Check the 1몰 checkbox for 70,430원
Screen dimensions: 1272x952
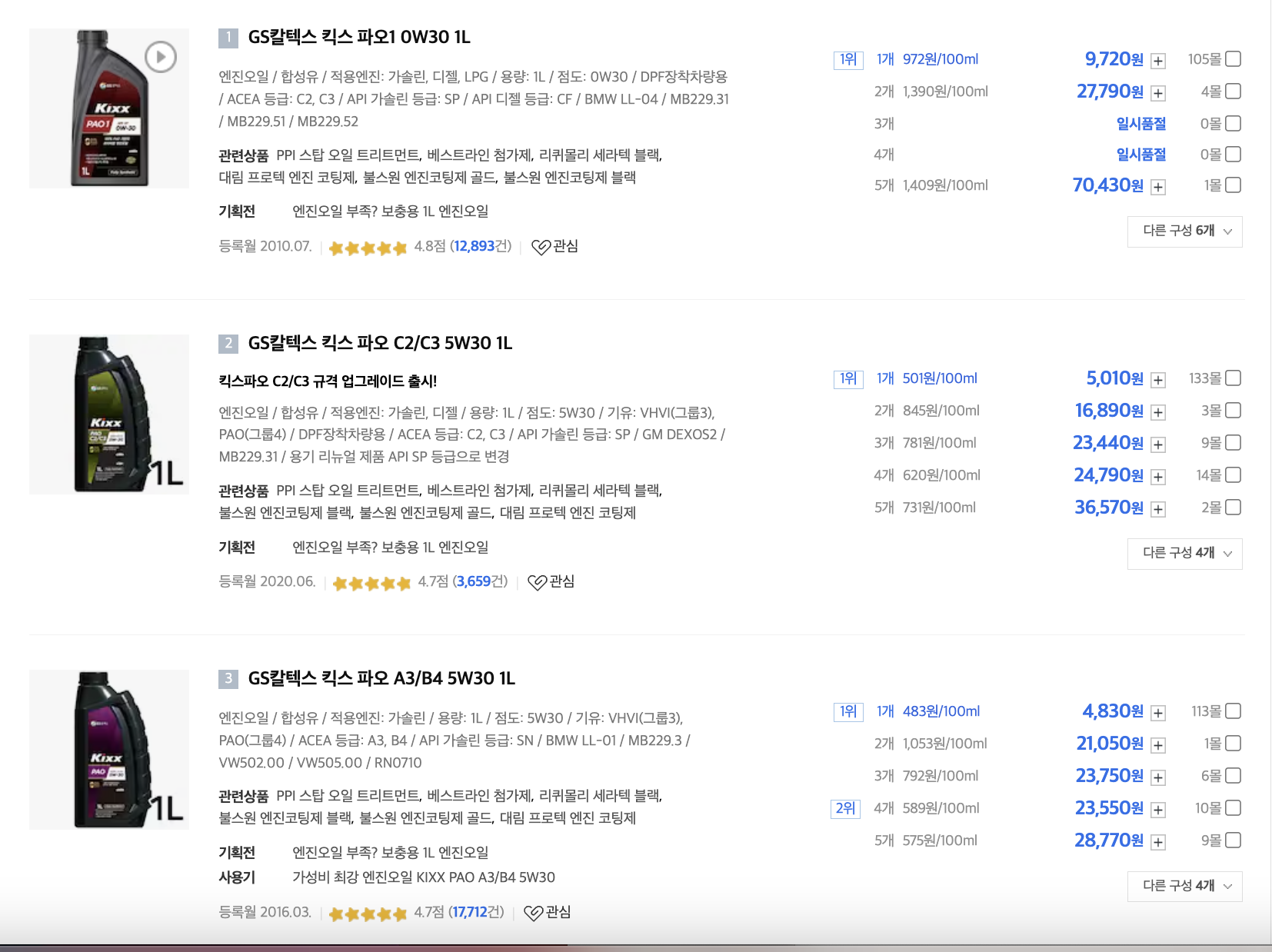1233,185
